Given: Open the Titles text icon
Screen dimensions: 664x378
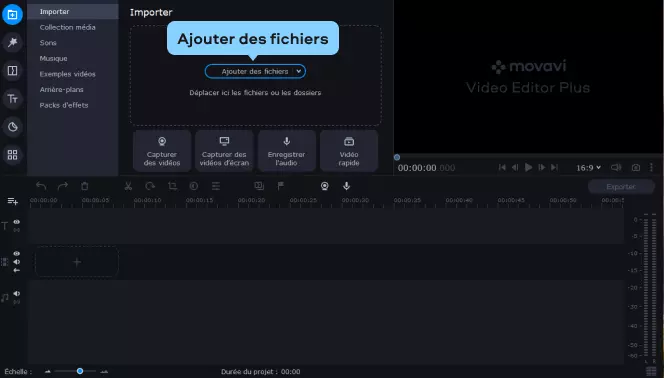Looking at the screenshot, I should coord(12,99).
